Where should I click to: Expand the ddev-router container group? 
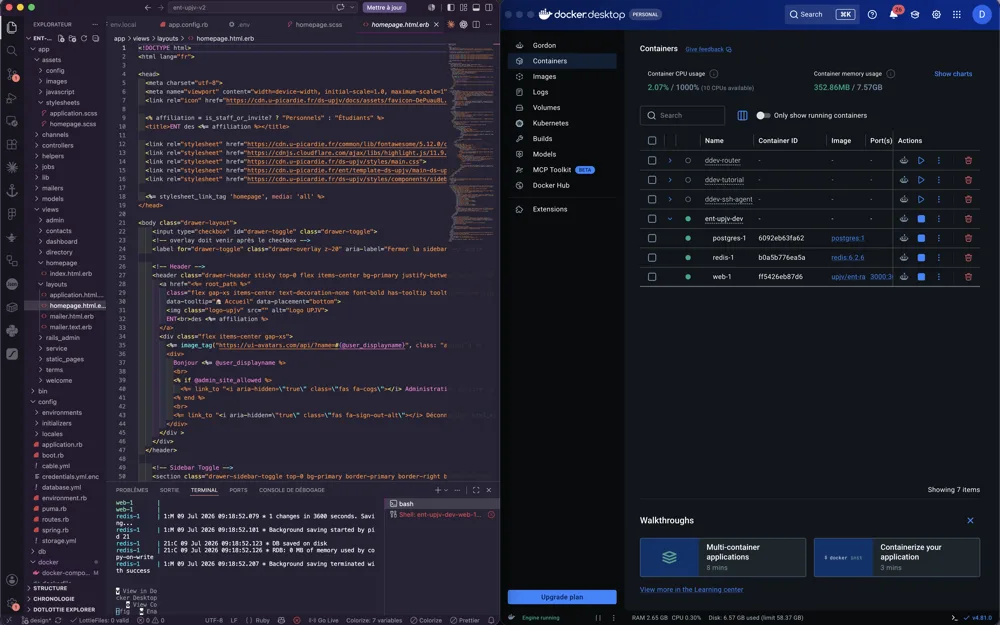click(670, 161)
